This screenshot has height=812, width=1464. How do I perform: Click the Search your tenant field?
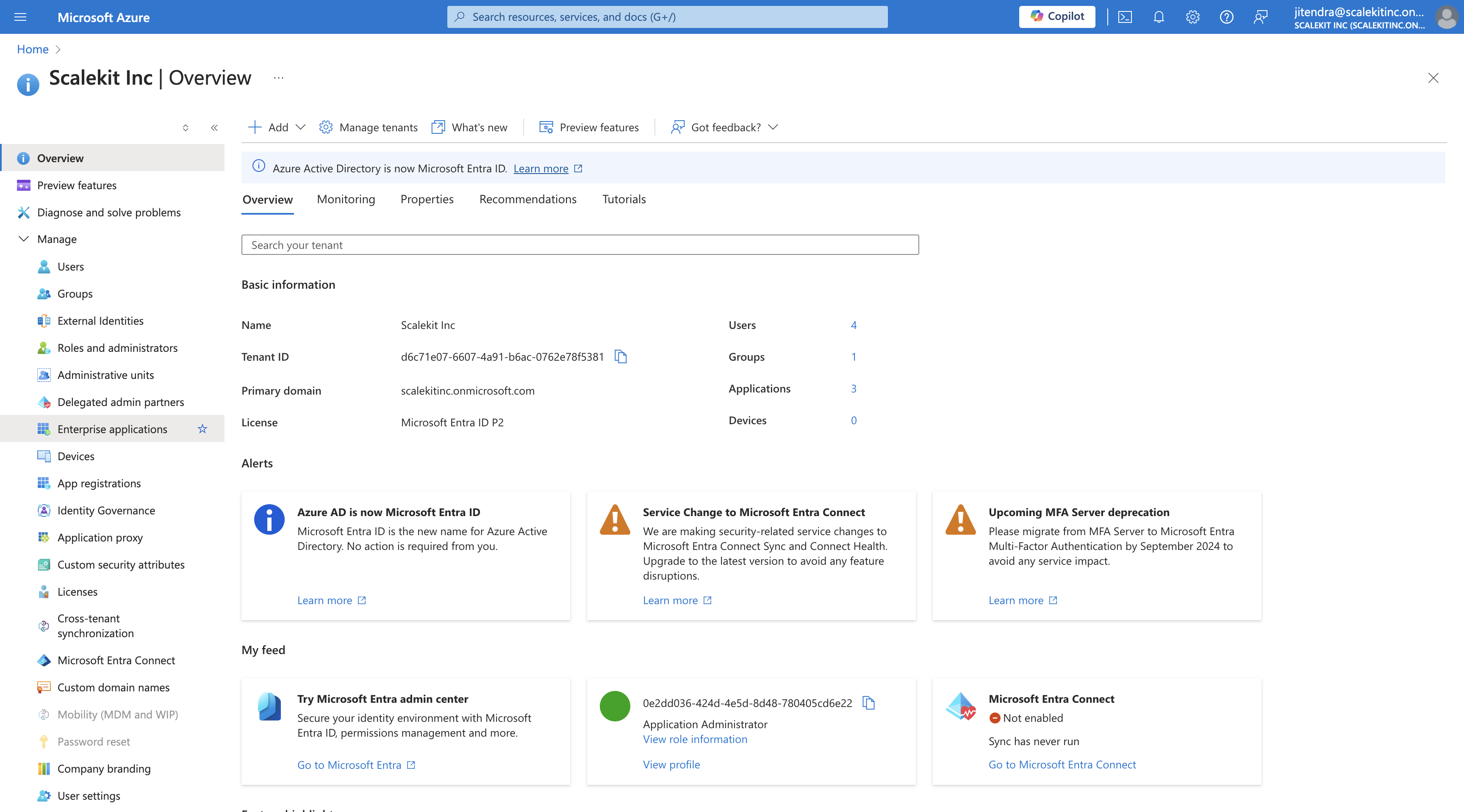580,245
